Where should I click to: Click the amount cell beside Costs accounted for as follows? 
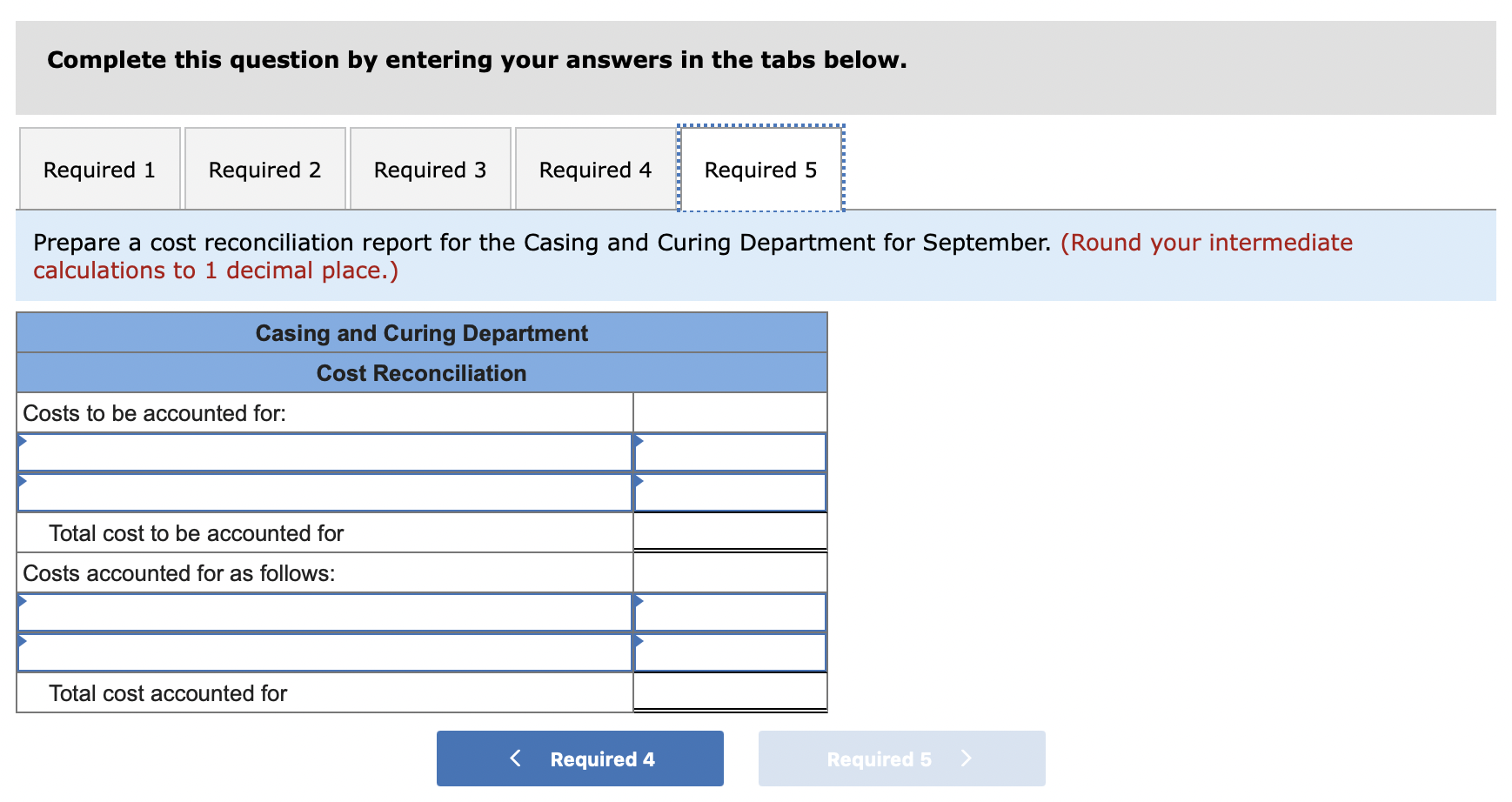click(x=729, y=571)
